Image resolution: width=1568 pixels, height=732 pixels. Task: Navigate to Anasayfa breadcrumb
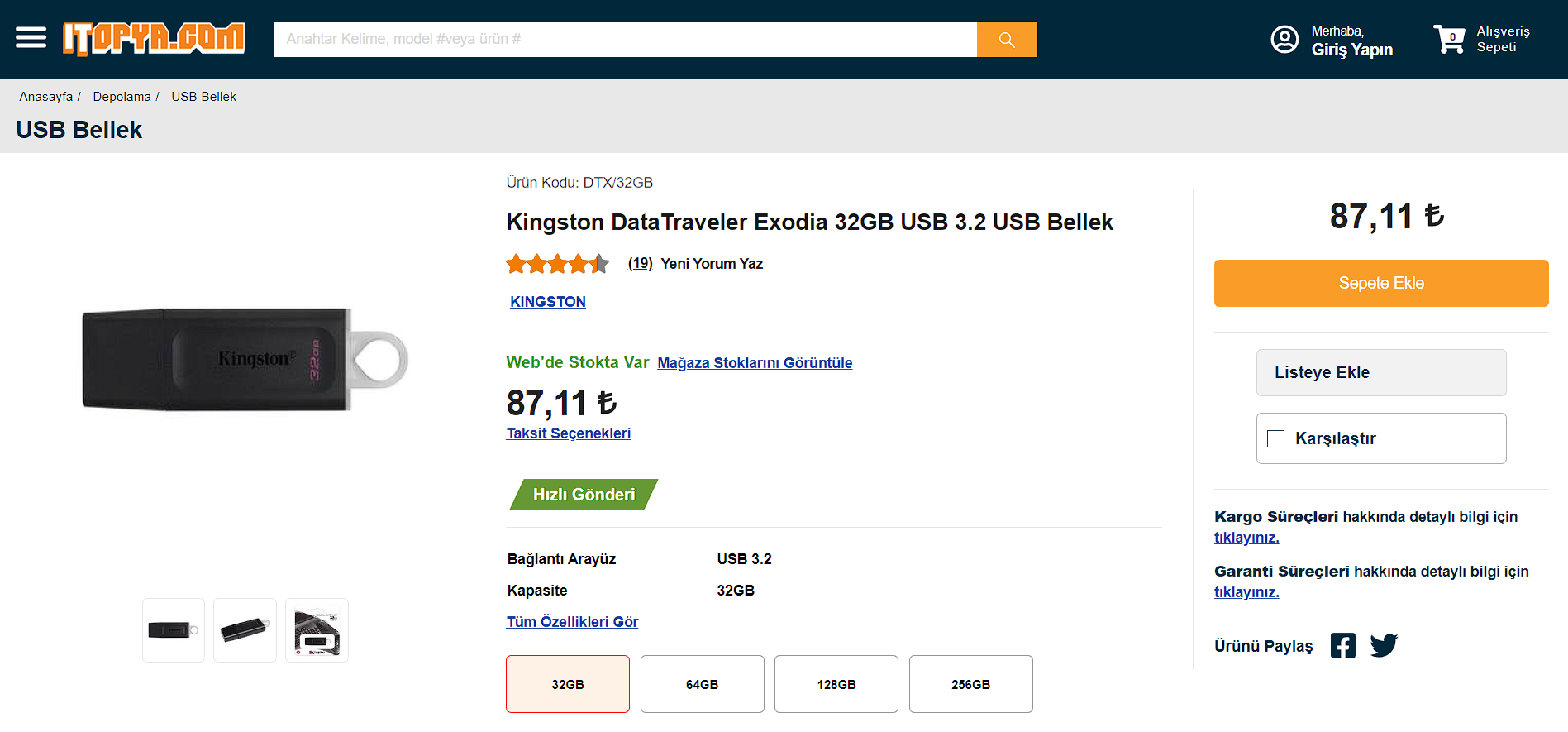[x=46, y=97]
